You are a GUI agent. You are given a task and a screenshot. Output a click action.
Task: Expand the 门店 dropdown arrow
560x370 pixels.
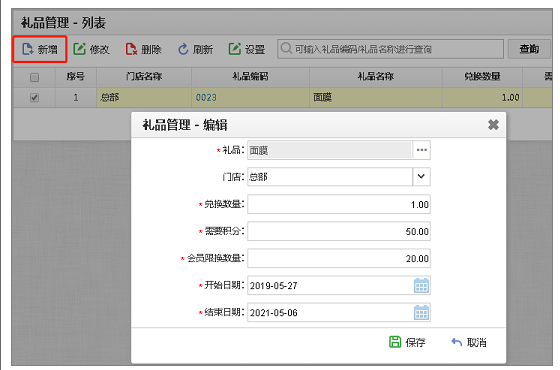pos(421,176)
